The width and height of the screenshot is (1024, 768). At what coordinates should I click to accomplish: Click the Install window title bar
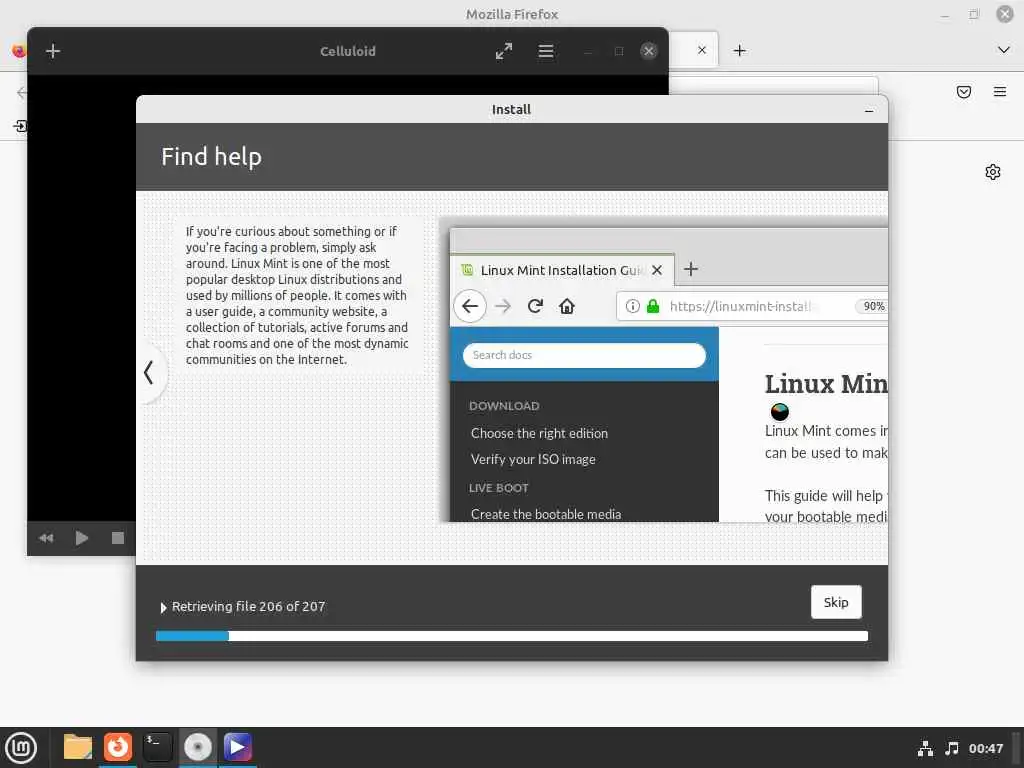(x=511, y=109)
